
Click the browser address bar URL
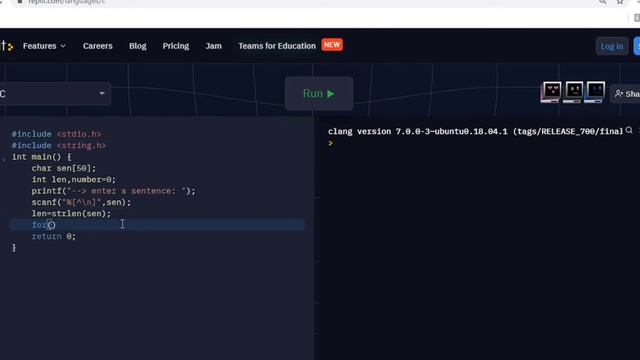tap(66, 2)
